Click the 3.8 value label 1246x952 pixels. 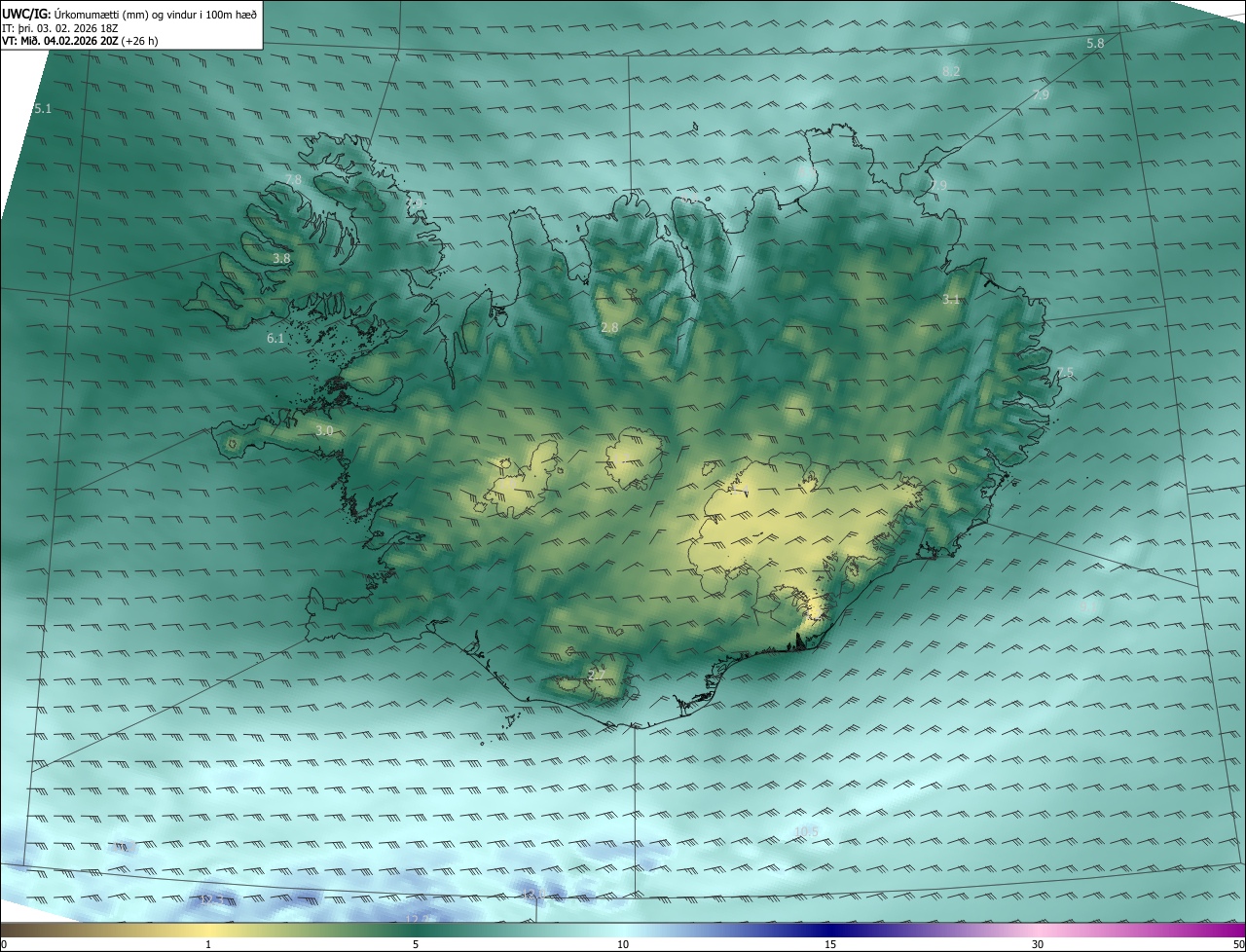tap(281, 259)
